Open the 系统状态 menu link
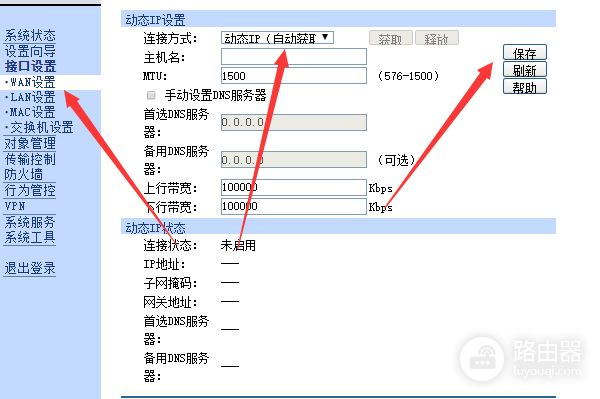This screenshot has width=600, height=399. [30, 35]
